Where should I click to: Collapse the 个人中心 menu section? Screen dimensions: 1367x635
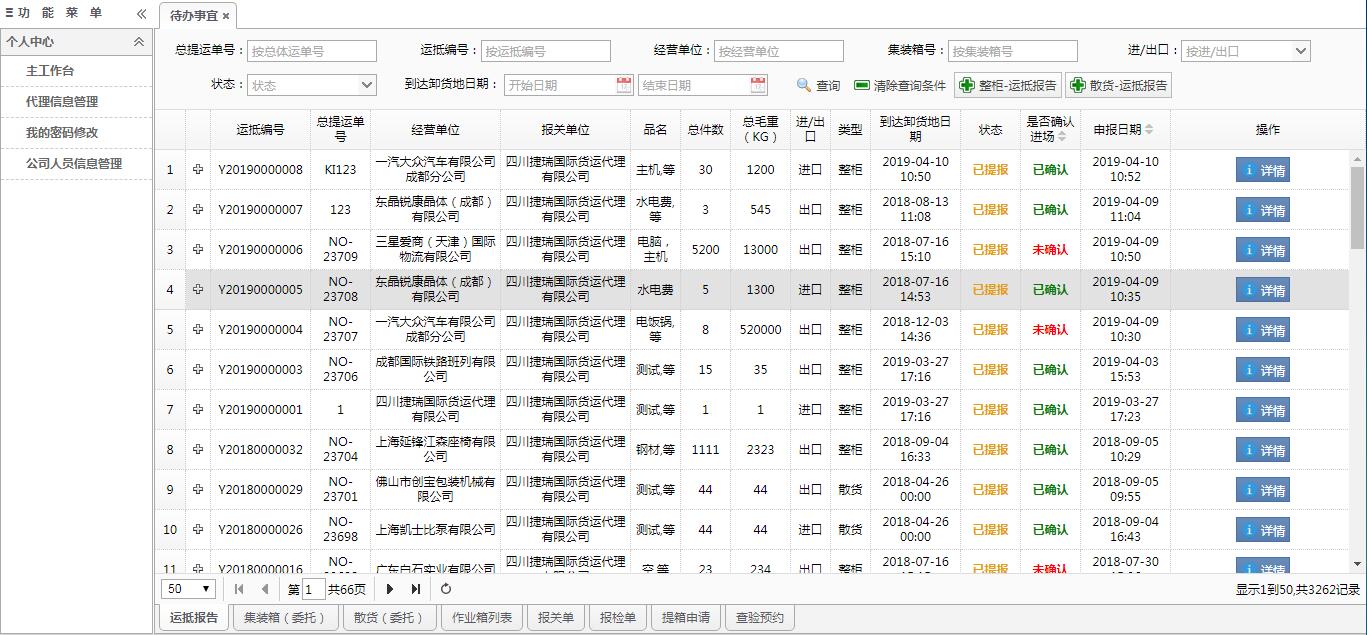pyautogui.click(x=139, y=42)
